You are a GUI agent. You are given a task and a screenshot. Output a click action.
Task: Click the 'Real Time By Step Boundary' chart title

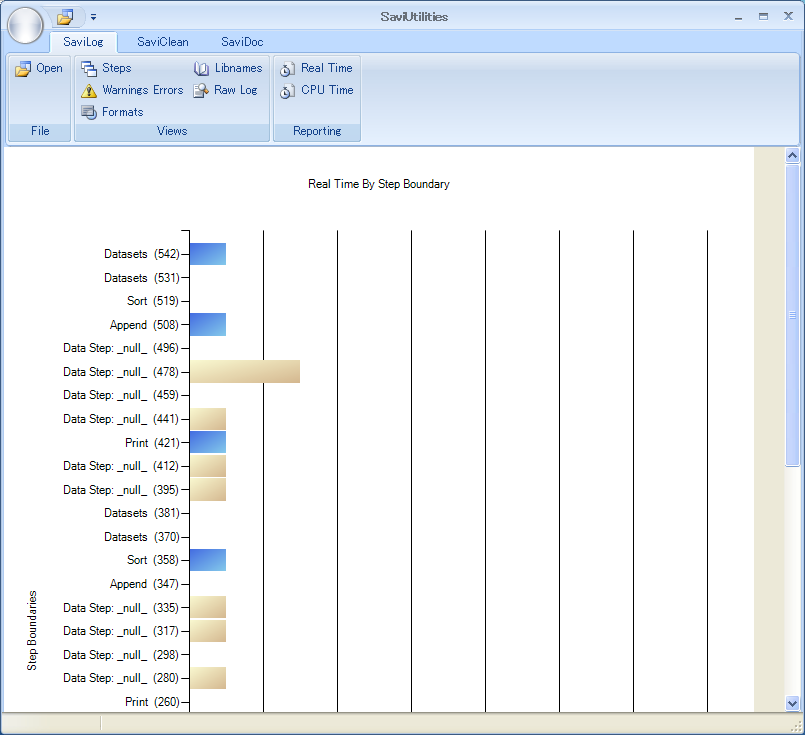click(x=379, y=184)
